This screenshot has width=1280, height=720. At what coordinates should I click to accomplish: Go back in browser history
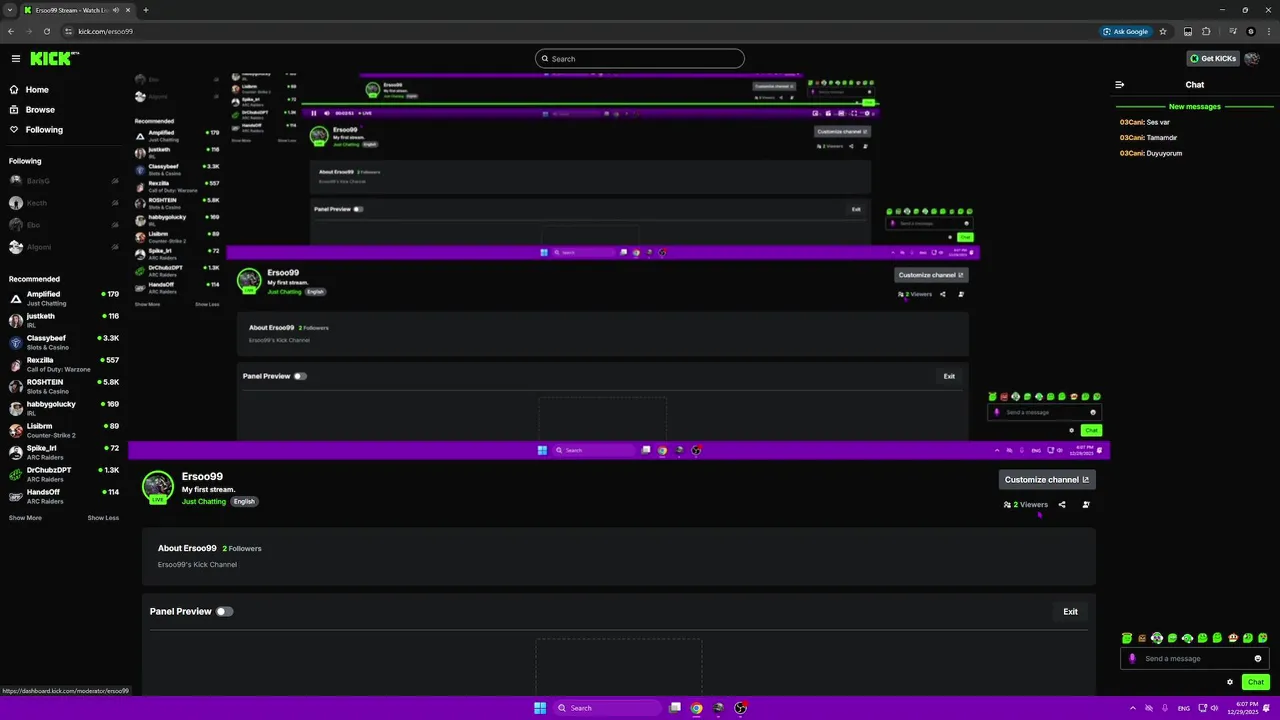10,31
